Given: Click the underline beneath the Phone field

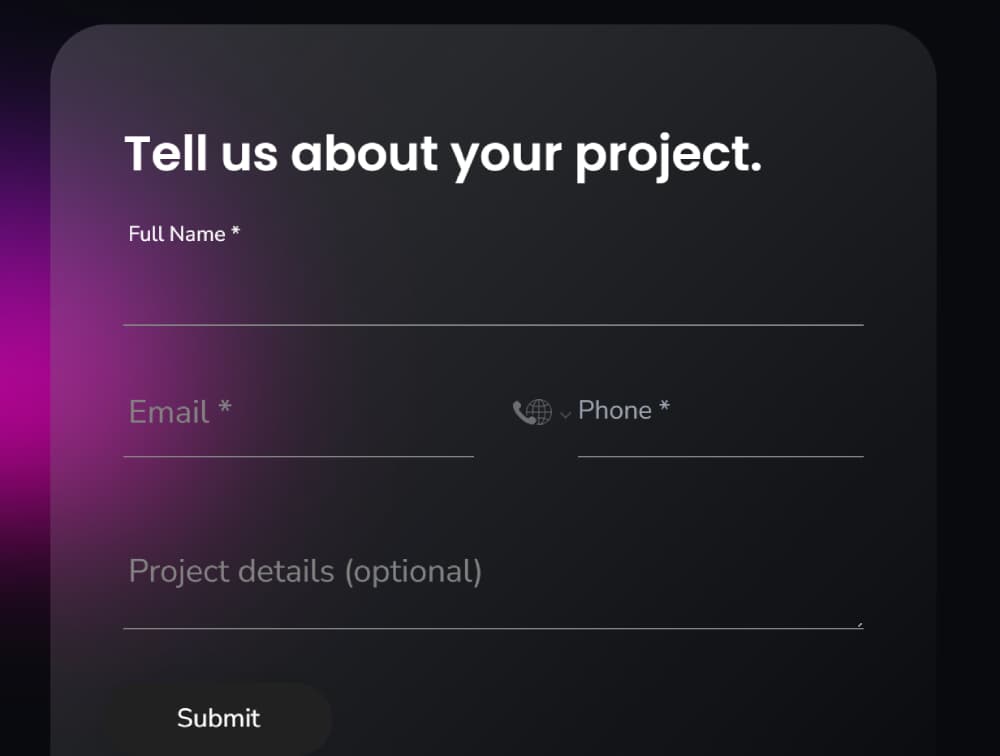Looking at the screenshot, I should pyautogui.click(x=721, y=457).
